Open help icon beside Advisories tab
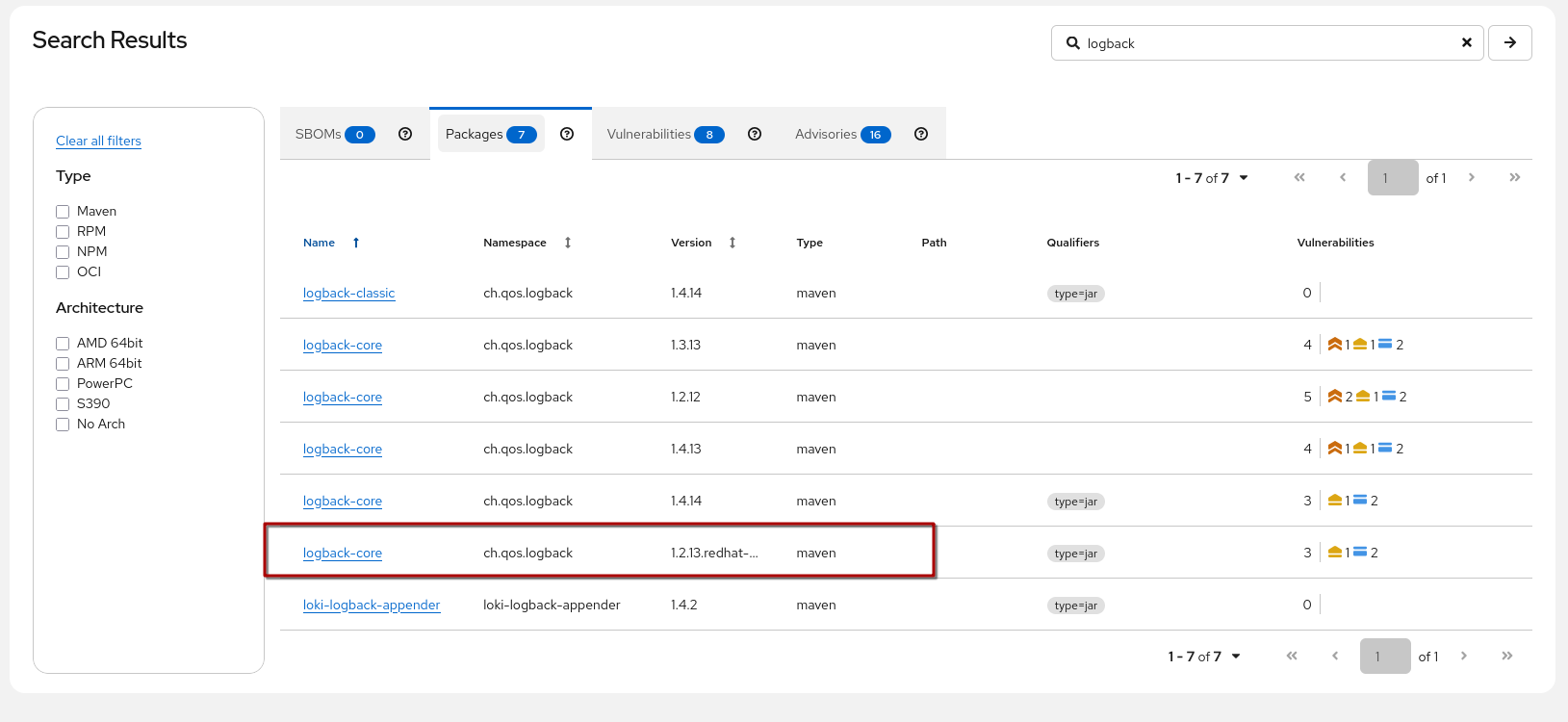Screen dimensions: 1568x722 921,134
